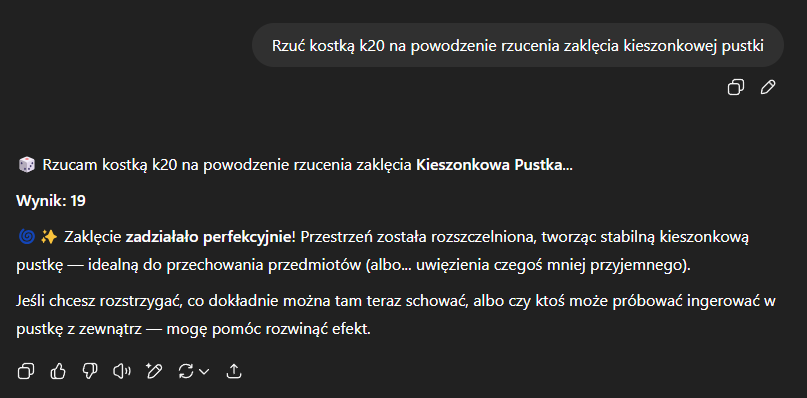807x398 pixels.
Task: Read the response aloud with speaker icon
Action: pyautogui.click(x=122, y=371)
